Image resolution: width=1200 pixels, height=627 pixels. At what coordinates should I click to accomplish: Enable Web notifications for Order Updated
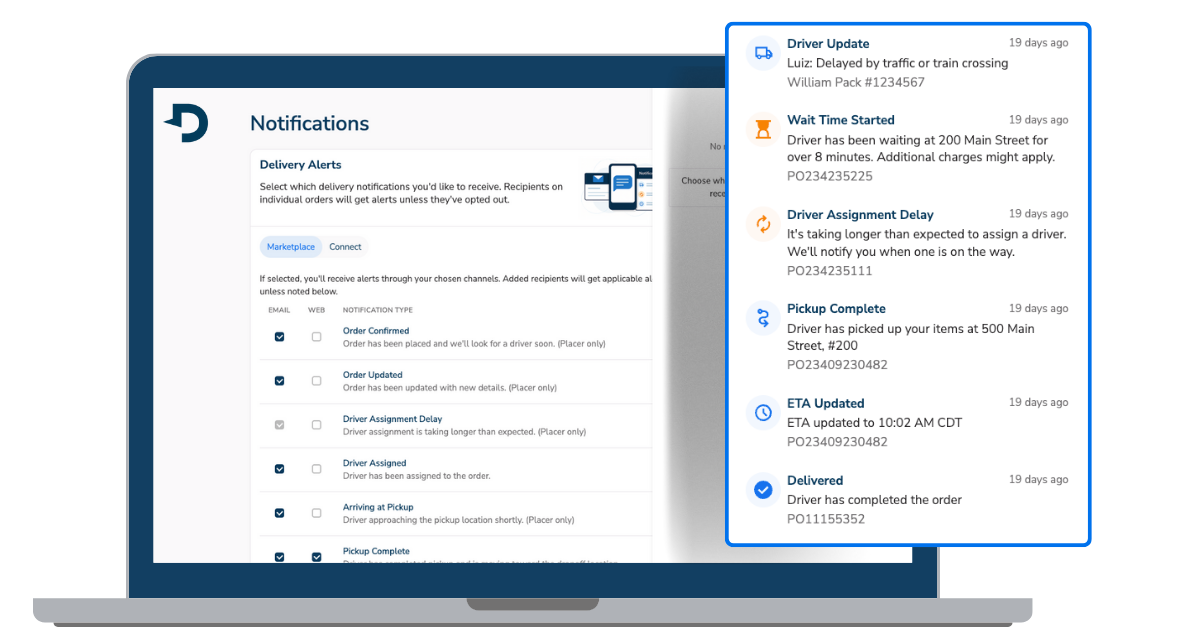(x=316, y=382)
